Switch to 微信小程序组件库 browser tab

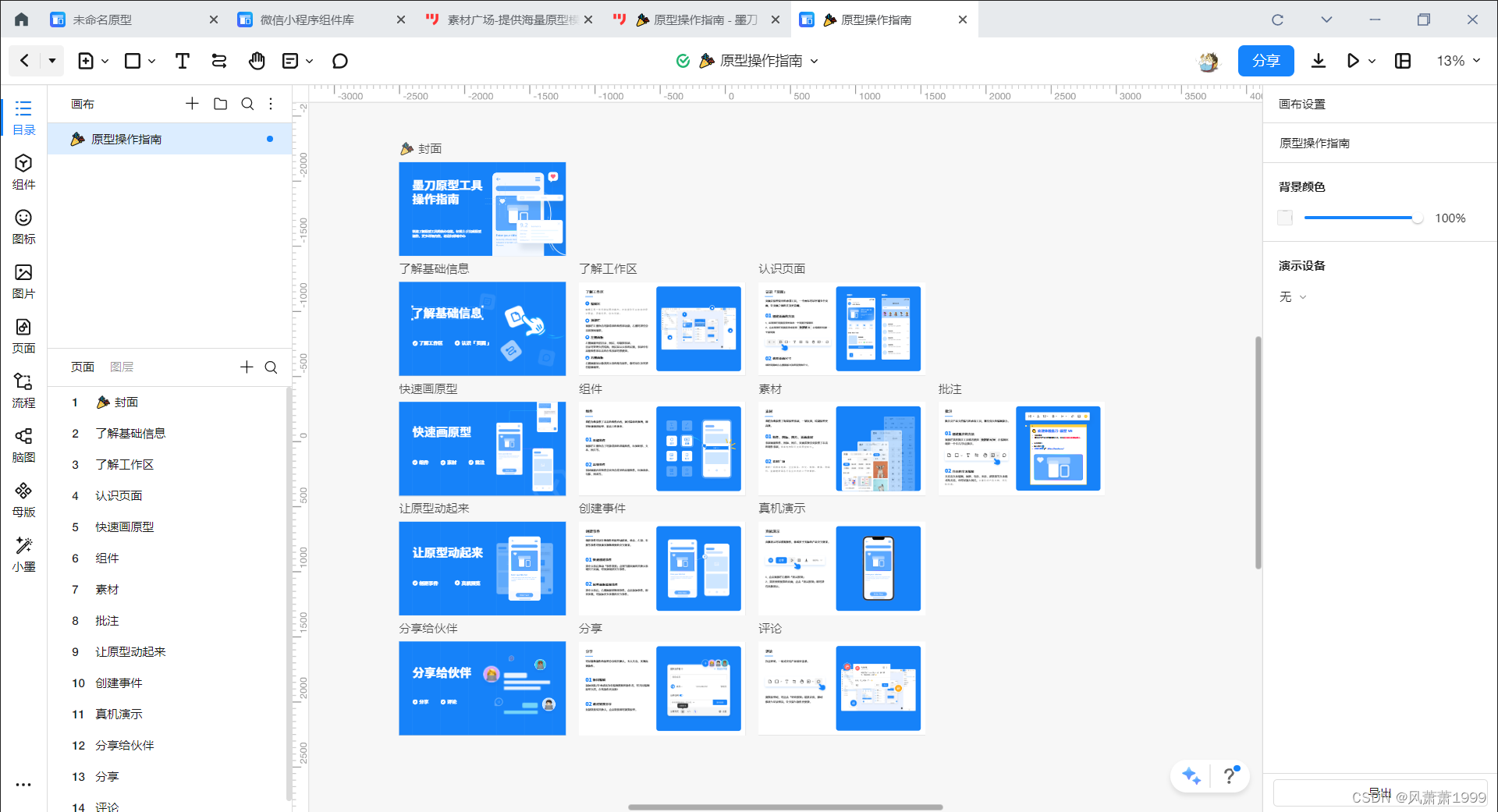321,20
